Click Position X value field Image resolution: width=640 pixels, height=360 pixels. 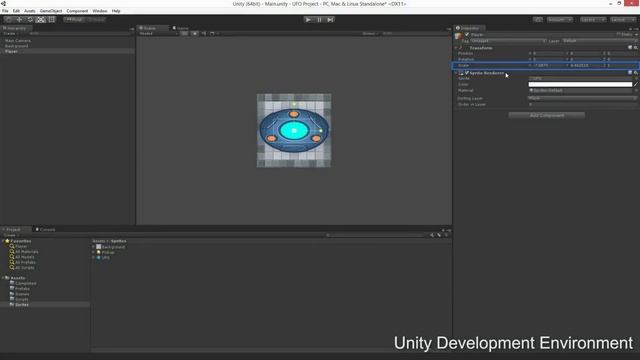pyautogui.click(x=549, y=53)
